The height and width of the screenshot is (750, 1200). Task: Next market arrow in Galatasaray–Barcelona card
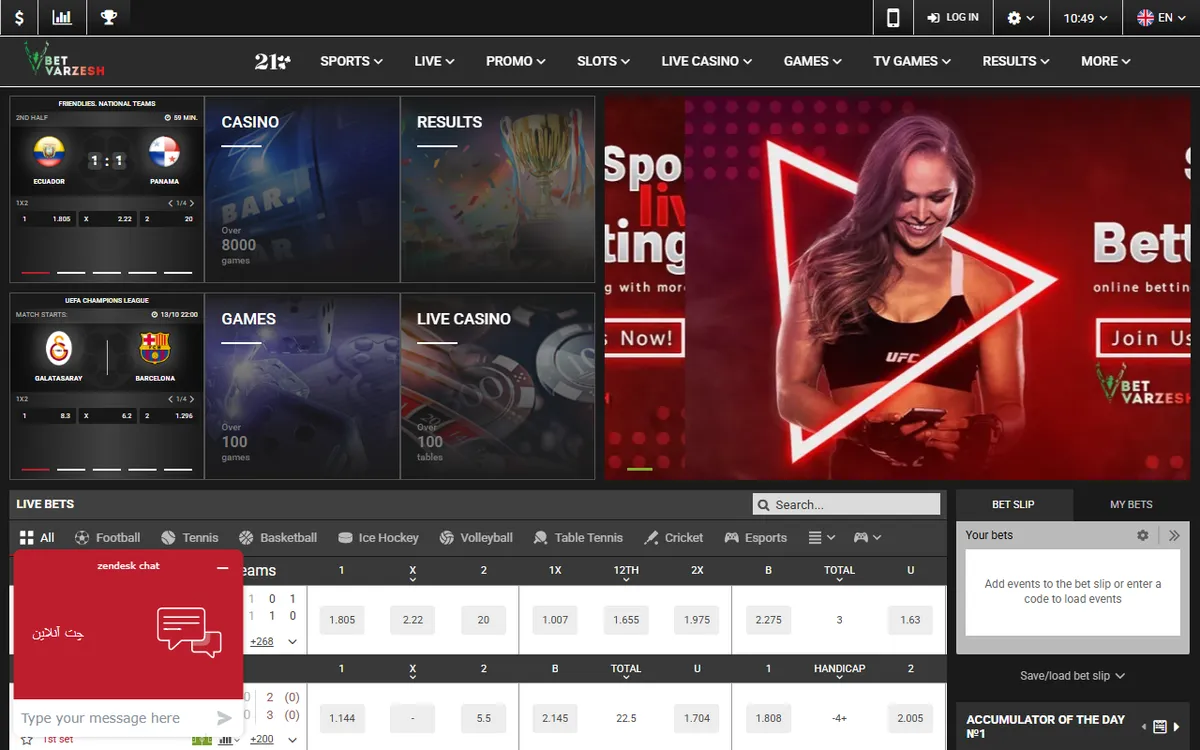pyautogui.click(x=191, y=400)
